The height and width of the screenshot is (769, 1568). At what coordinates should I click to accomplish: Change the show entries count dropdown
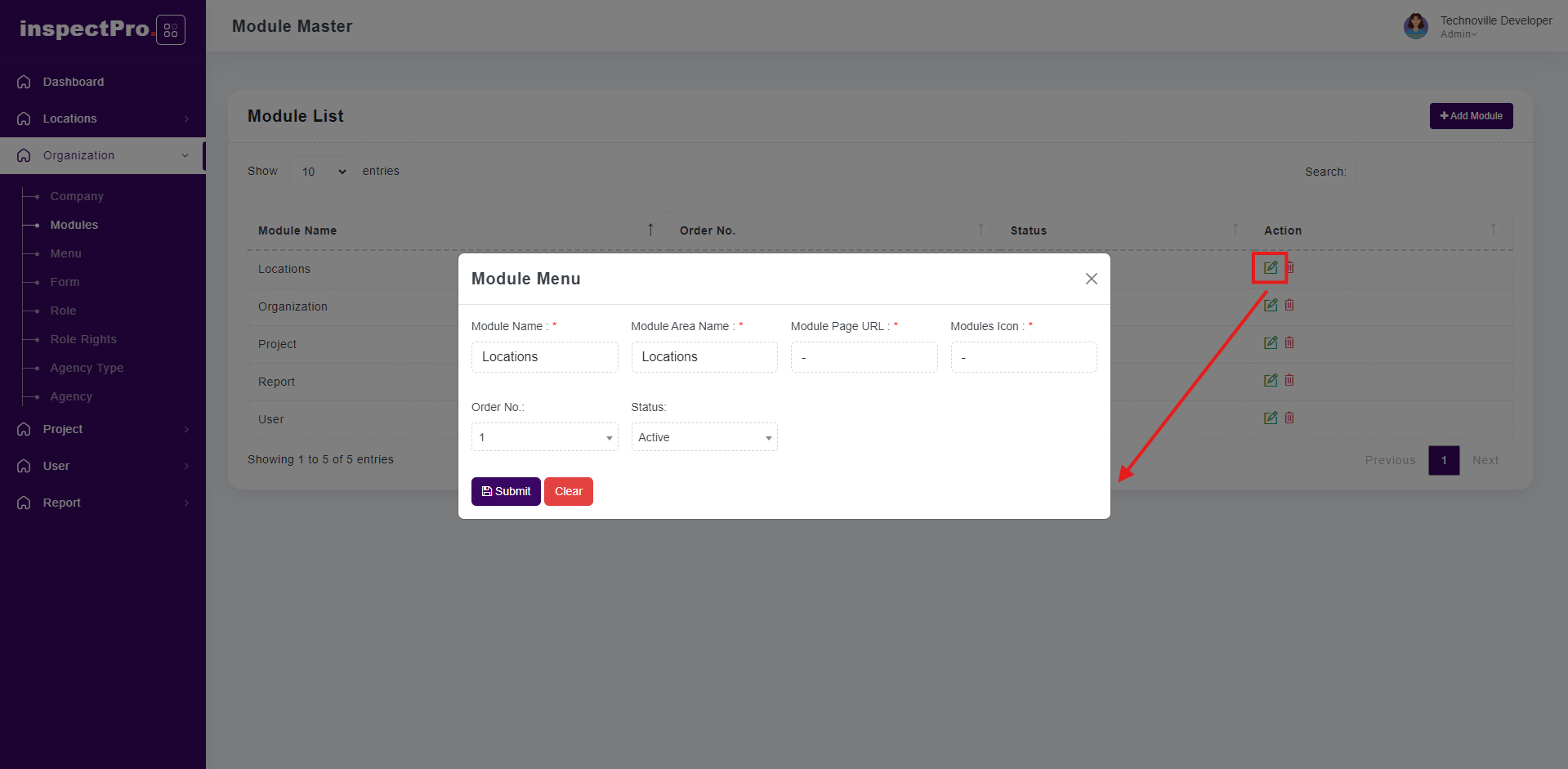point(320,172)
